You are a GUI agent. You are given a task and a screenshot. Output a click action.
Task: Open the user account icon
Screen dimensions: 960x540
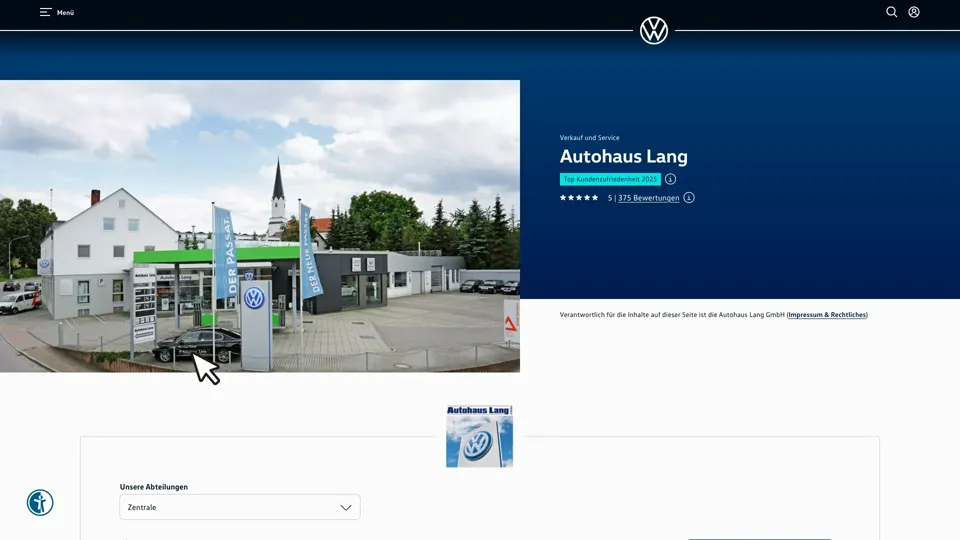913,12
